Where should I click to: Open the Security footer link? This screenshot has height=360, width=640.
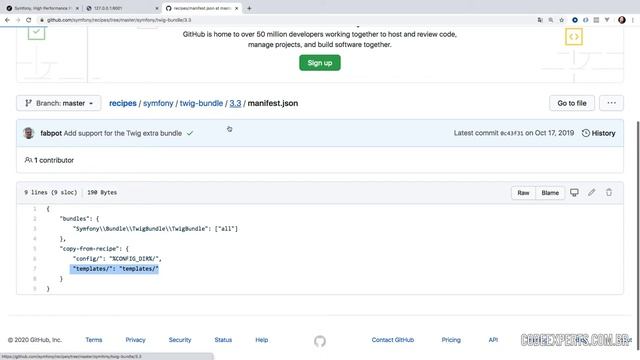tap(180, 340)
